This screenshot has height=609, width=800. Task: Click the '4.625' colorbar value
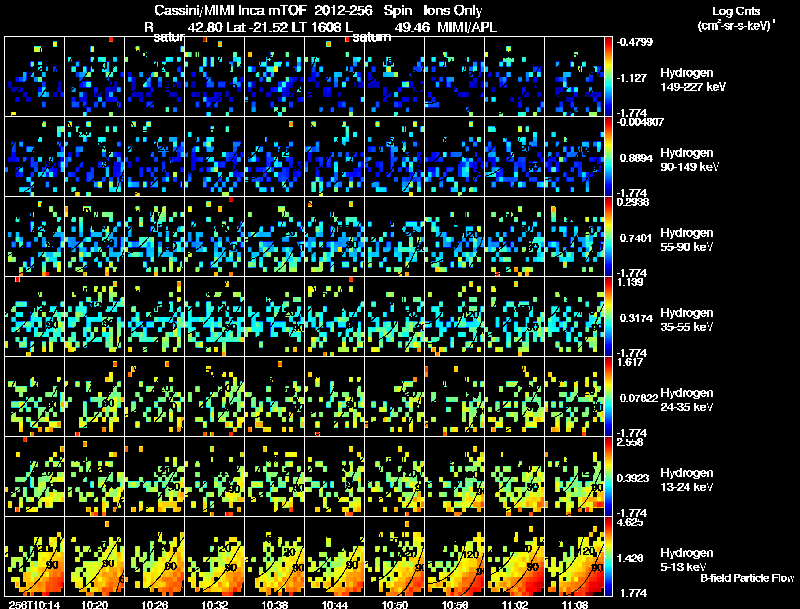(x=630, y=522)
